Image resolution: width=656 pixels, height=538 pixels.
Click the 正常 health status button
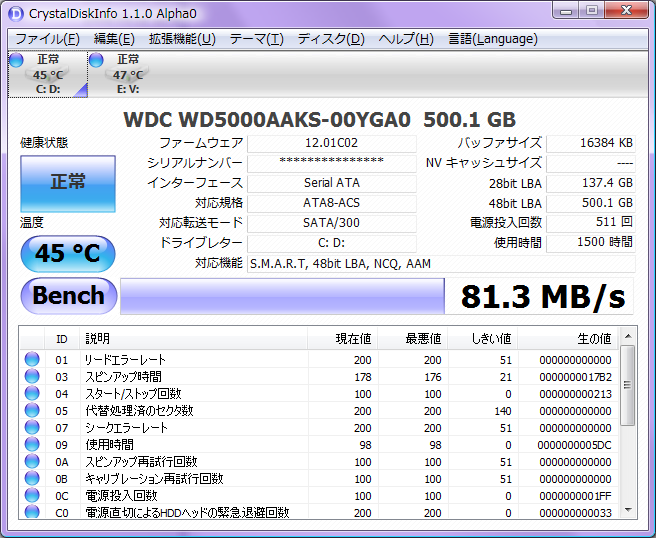coord(68,184)
